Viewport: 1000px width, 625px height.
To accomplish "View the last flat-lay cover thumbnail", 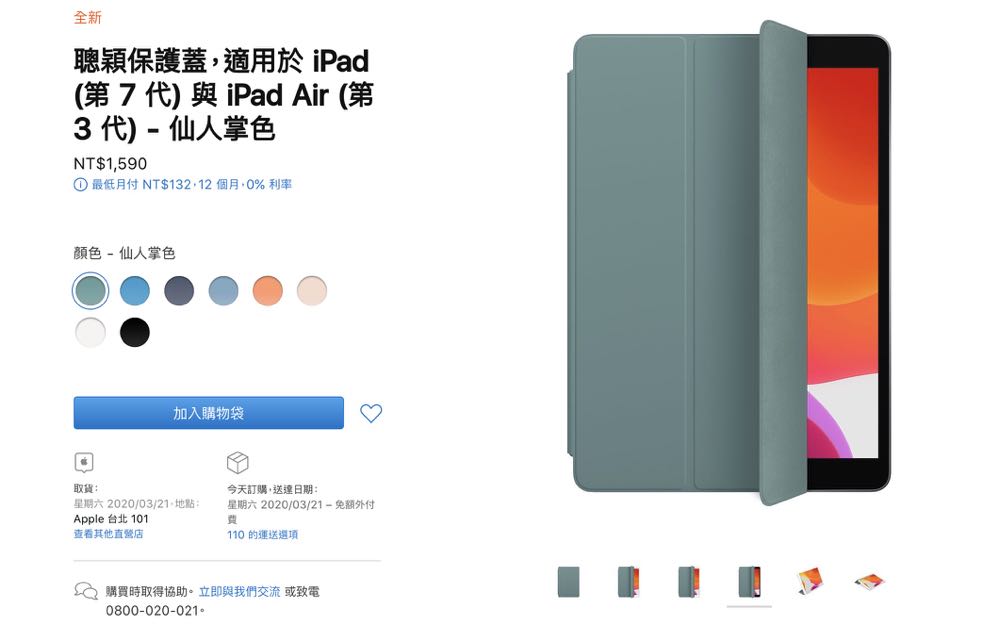I will pyautogui.click(x=870, y=582).
